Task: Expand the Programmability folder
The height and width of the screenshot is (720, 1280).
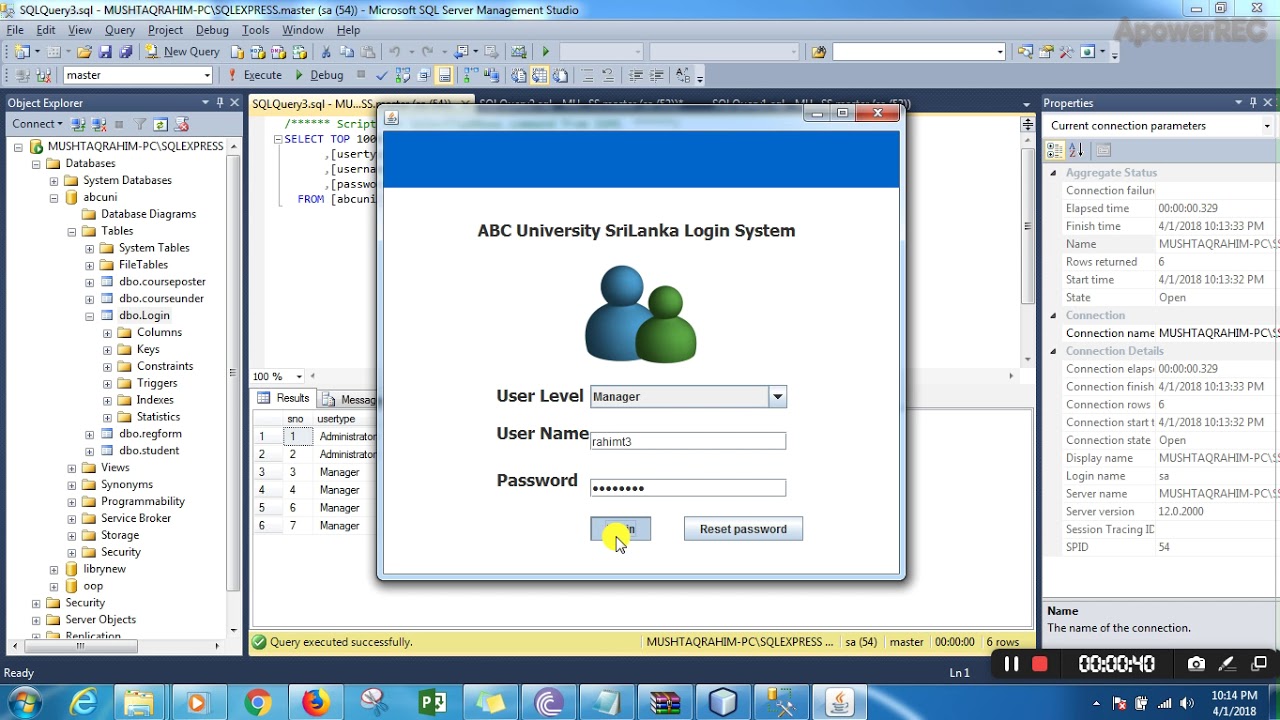Action: (72, 502)
